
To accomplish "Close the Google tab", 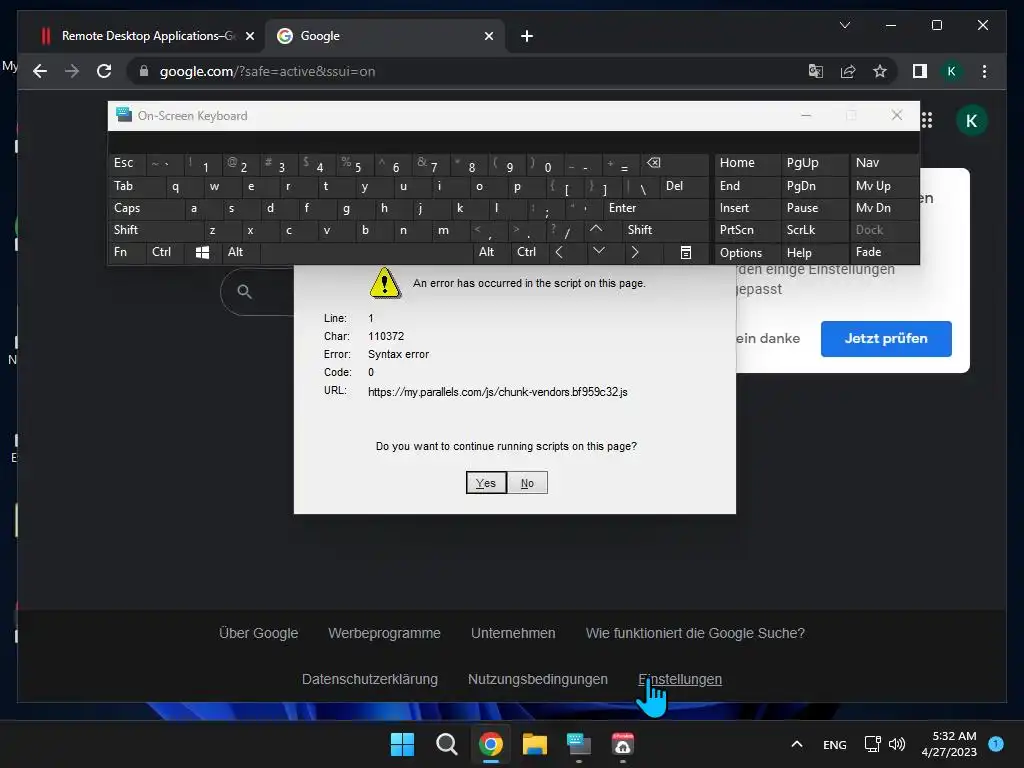I will click(488, 36).
